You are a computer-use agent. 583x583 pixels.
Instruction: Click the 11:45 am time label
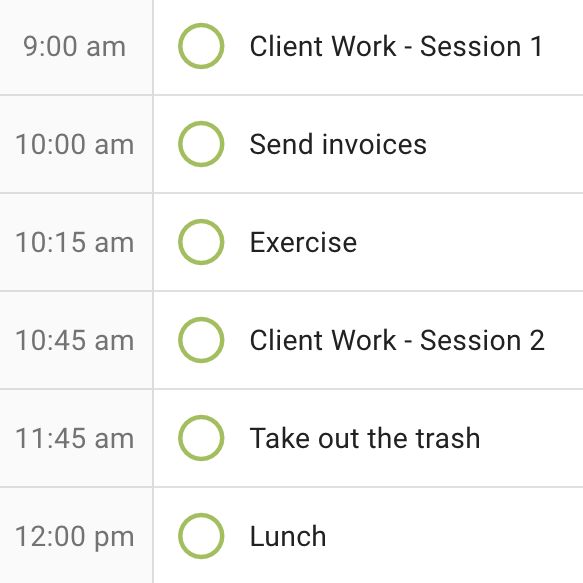(x=74, y=438)
